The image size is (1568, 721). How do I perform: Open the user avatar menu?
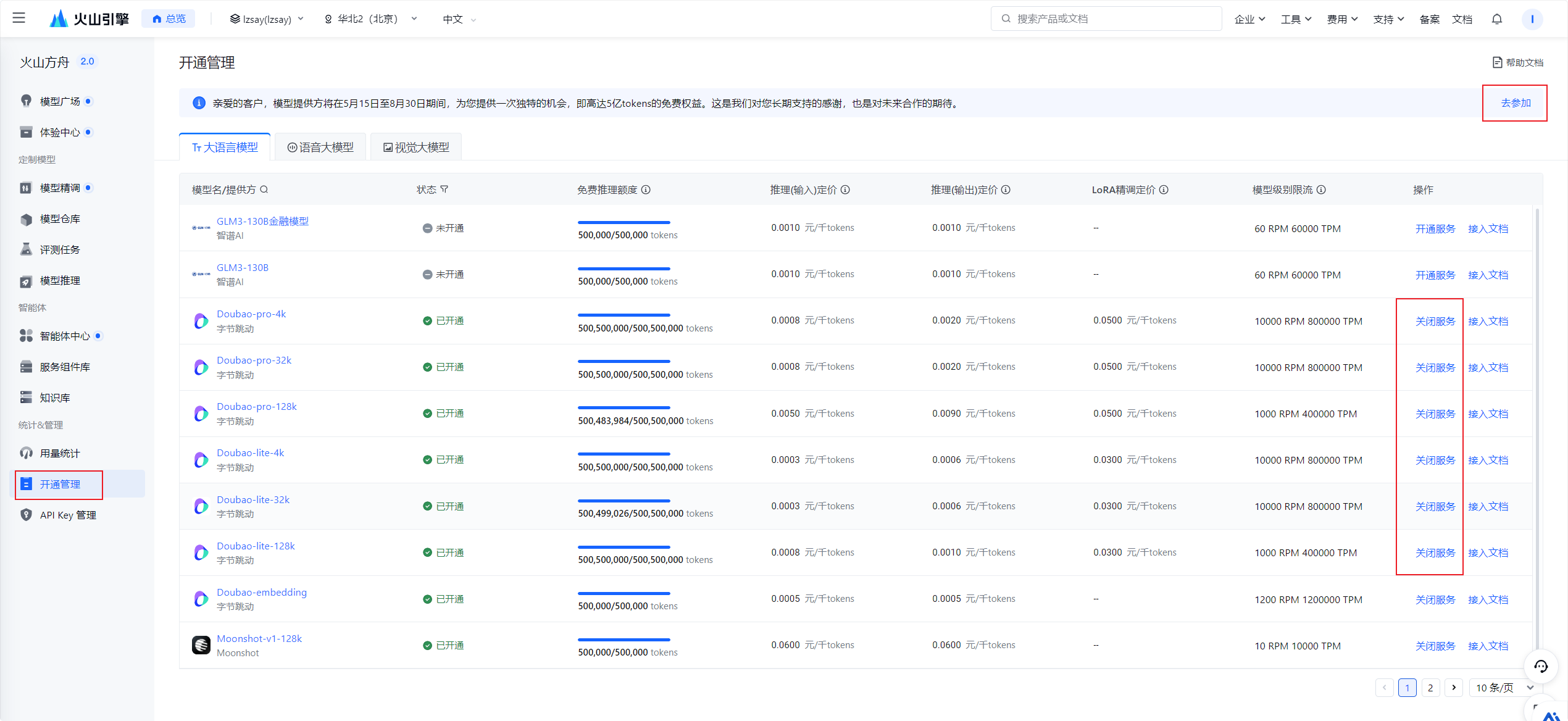pos(1532,19)
